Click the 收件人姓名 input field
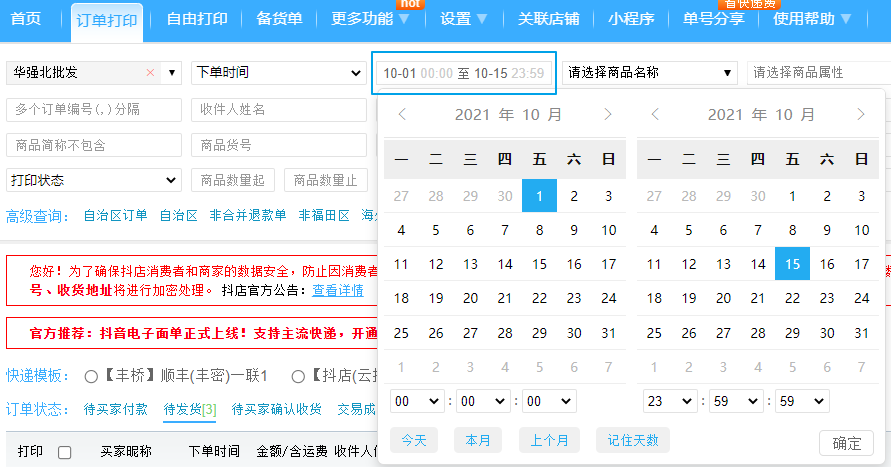The image size is (891, 467). tap(278, 110)
